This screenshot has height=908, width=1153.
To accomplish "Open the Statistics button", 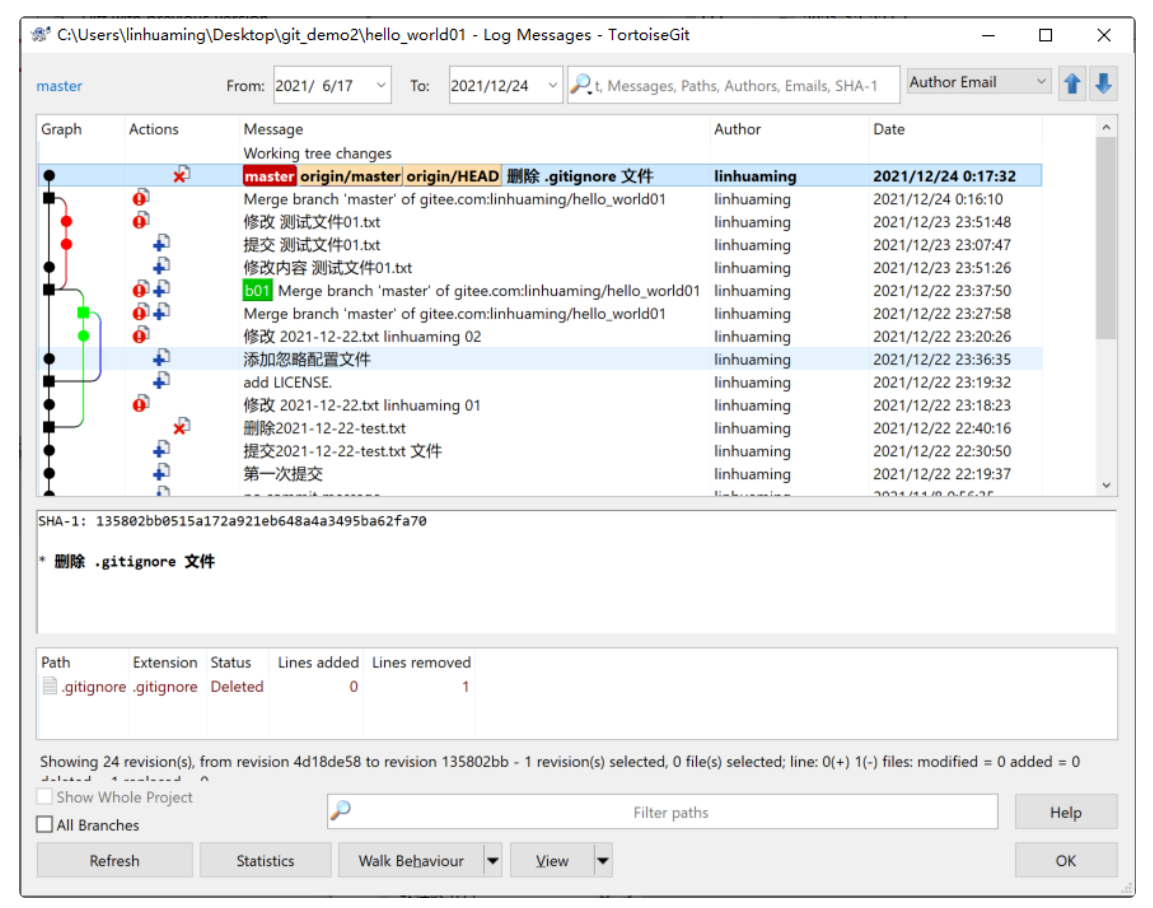I will 265,859.
